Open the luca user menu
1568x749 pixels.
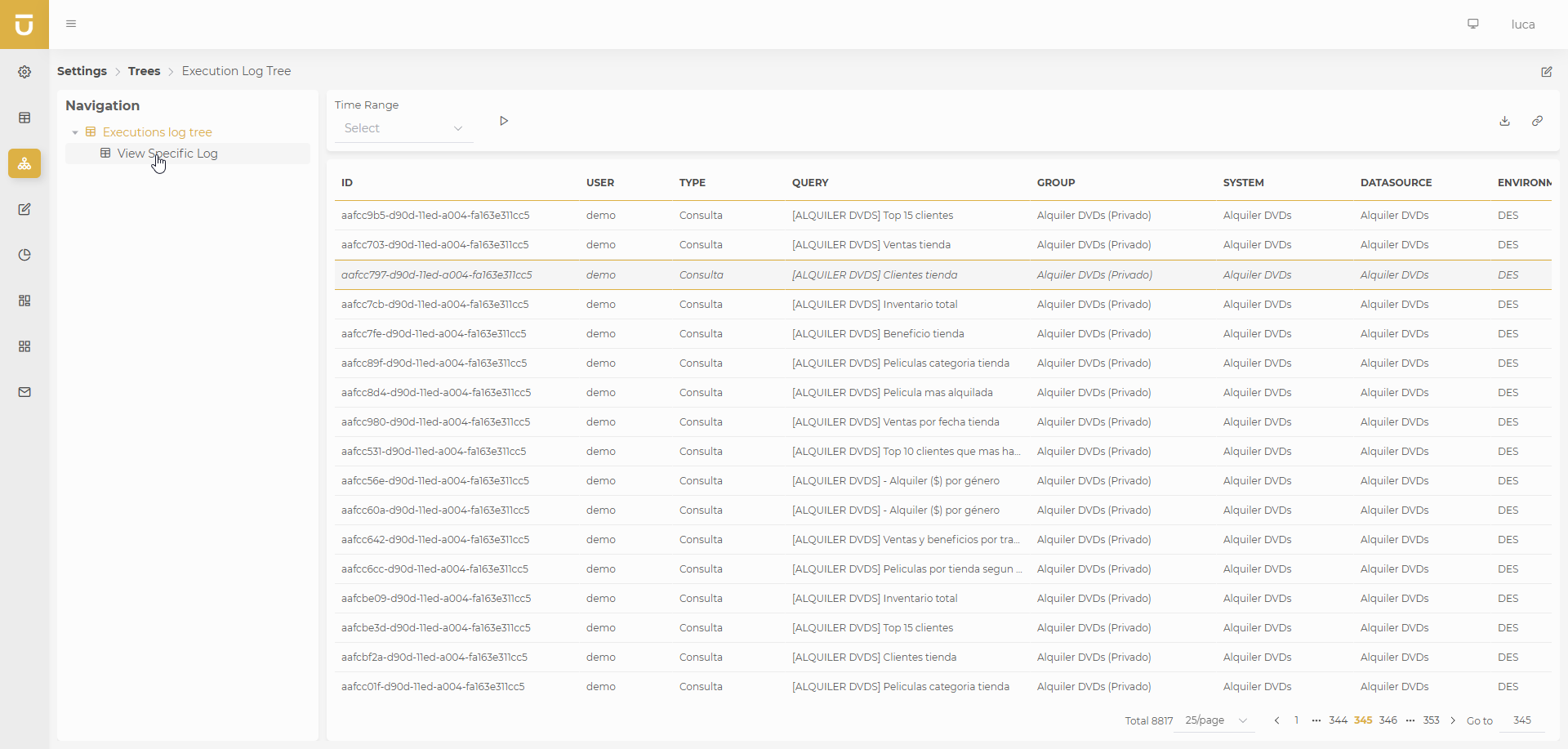coord(1522,25)
